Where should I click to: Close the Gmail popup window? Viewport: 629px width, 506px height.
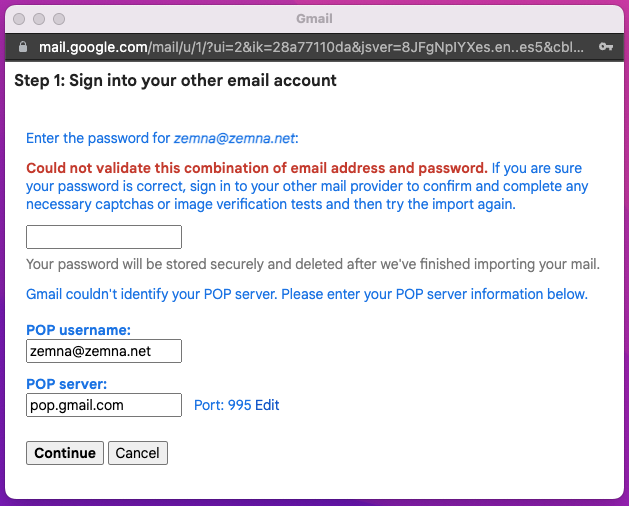point(19,19)
